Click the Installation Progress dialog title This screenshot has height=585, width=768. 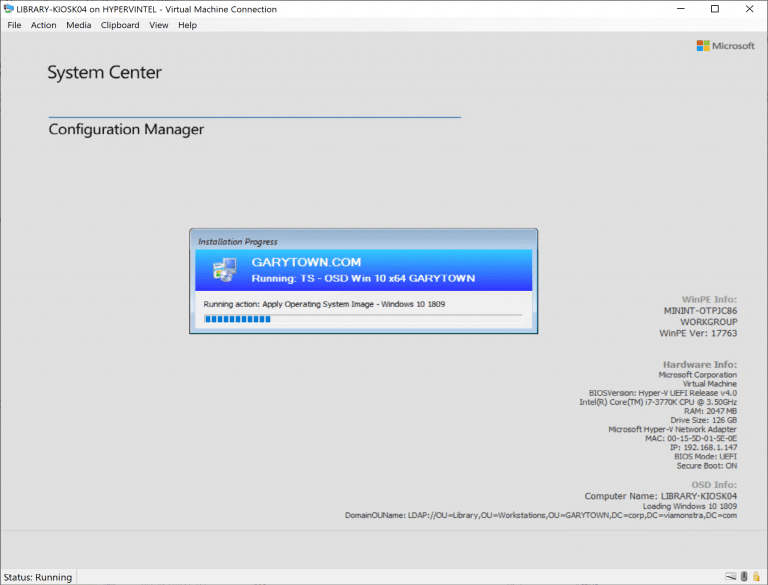click(238, 241)
